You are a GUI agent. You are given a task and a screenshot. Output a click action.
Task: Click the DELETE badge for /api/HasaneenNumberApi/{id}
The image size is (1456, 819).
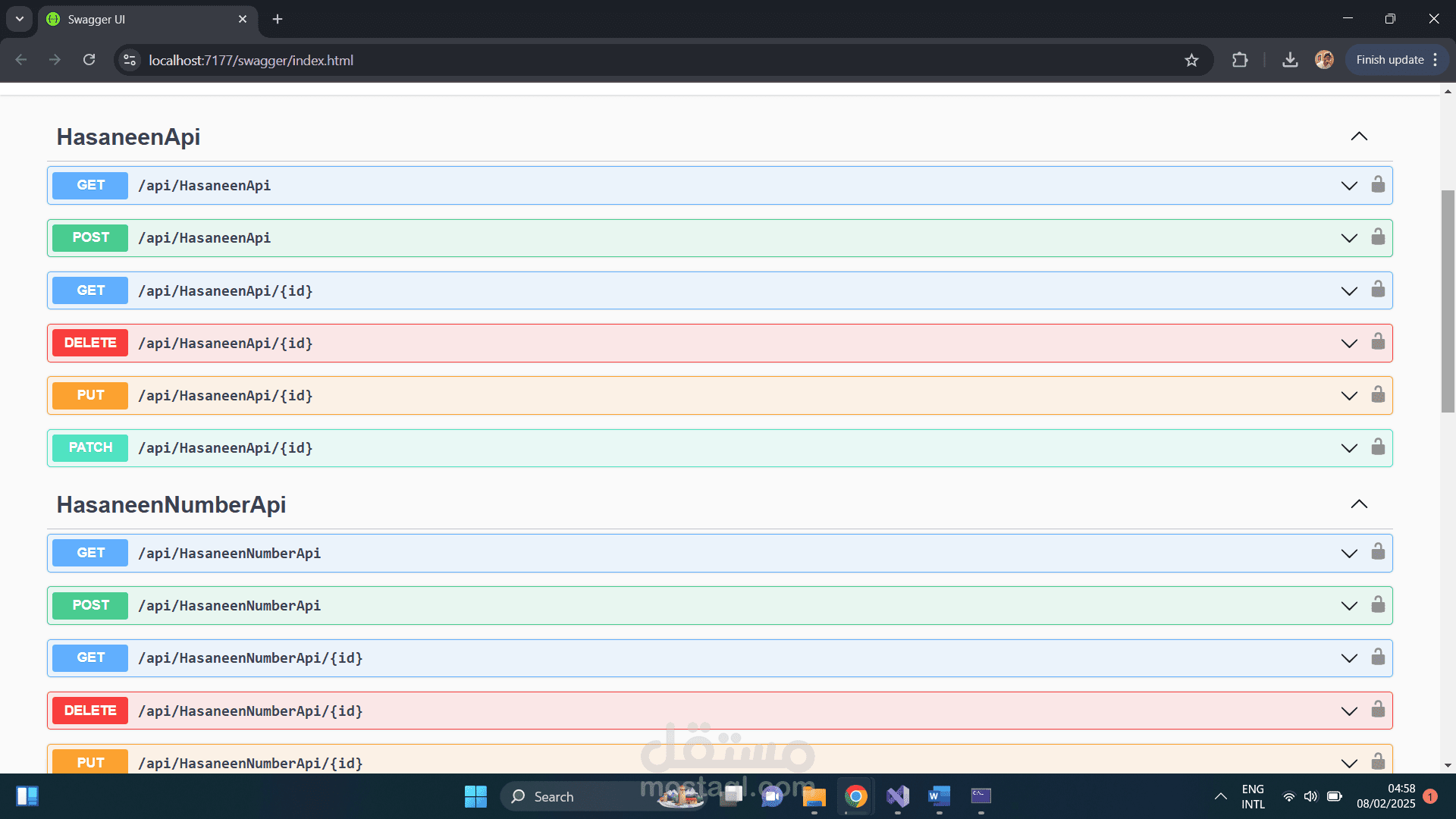(x=90, y=711)
